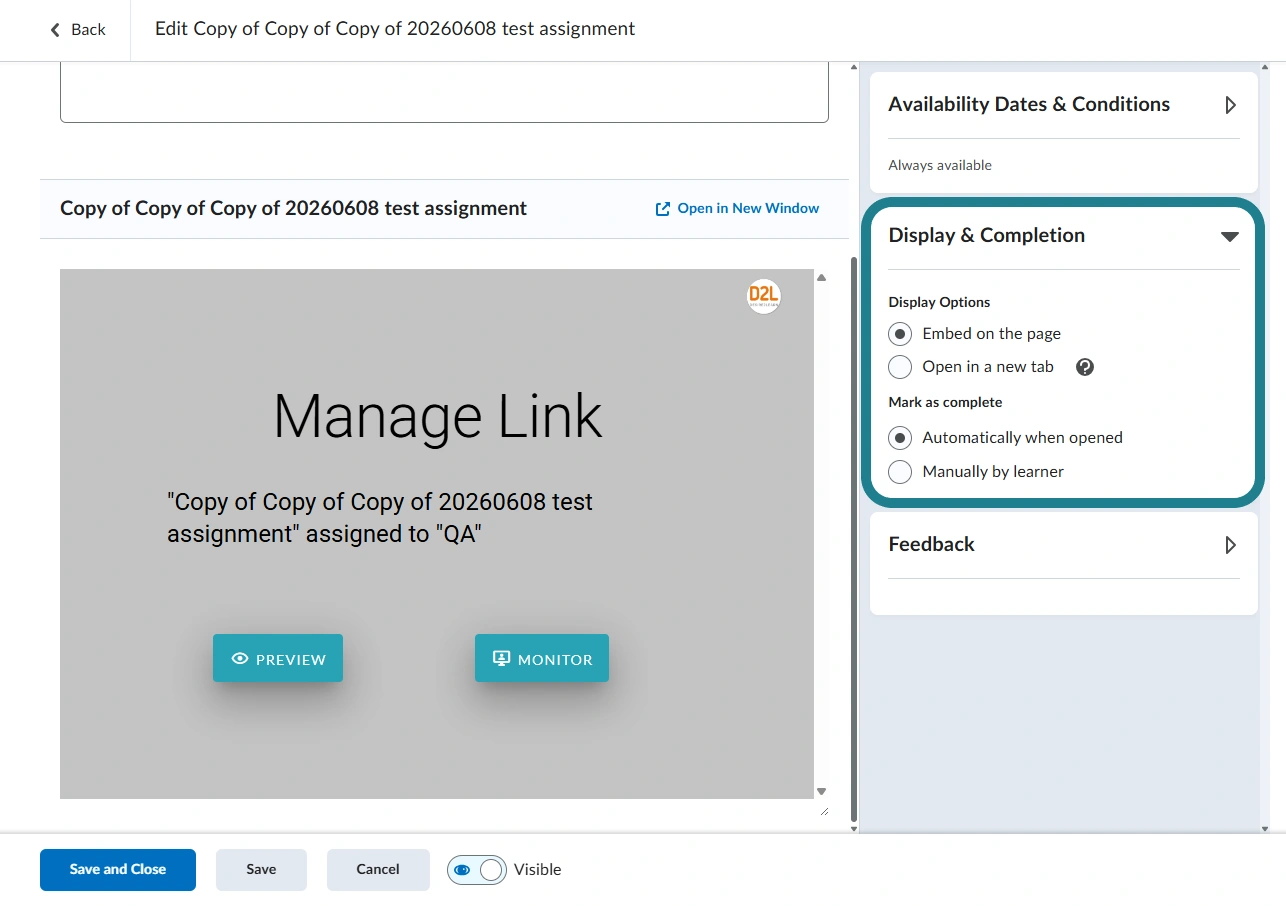The height and width of the screenshot is (906, 1286).
Task: Click the open-in-new-window icon
Action: [662, 209]
